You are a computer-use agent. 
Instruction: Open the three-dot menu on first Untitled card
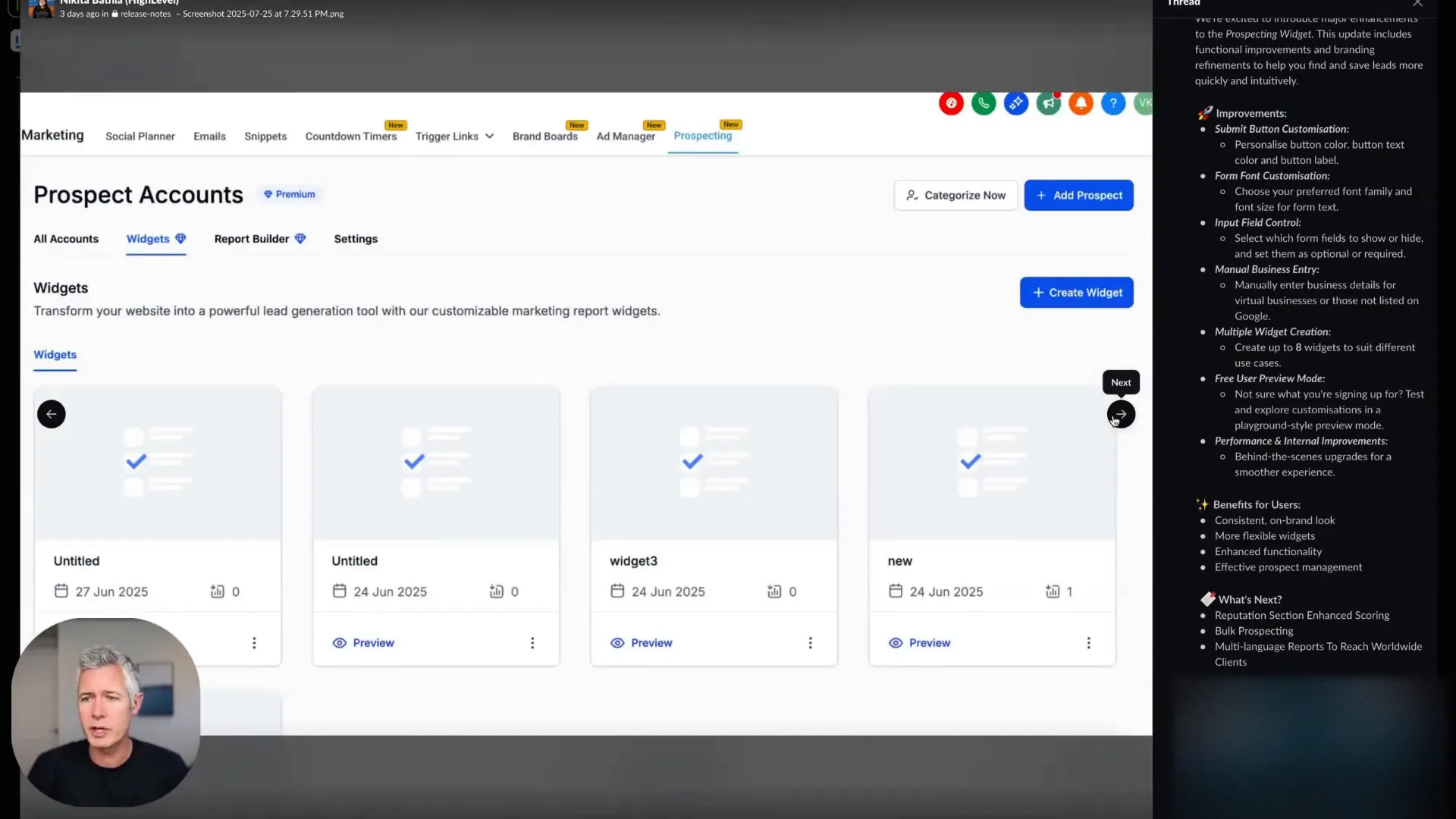pos(254,643)
